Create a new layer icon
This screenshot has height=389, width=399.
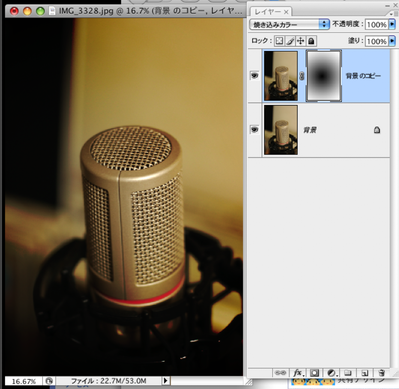(x=365, y=373)
